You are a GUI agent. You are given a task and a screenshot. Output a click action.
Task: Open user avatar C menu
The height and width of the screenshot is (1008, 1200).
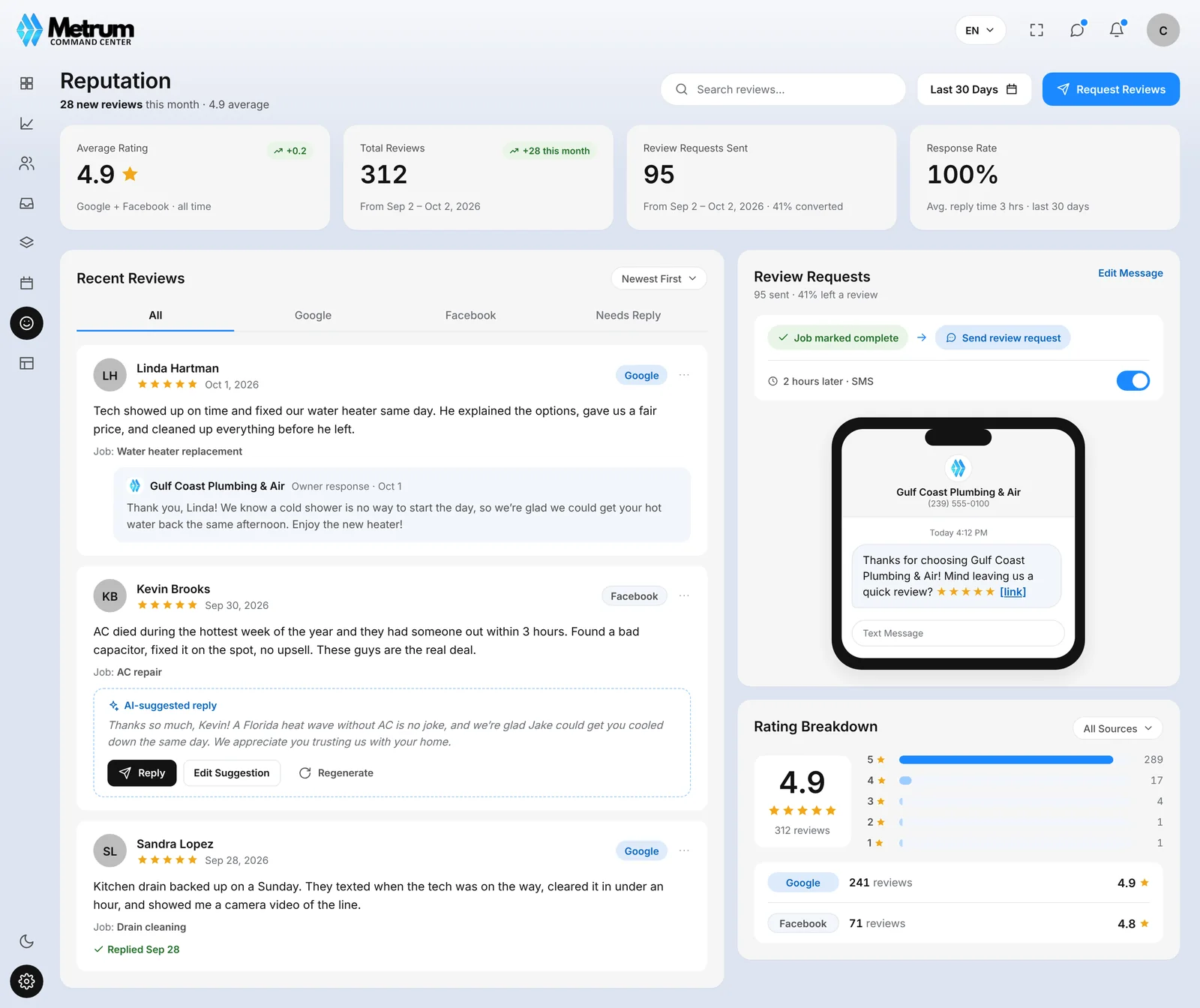(x=1162, y=30)
